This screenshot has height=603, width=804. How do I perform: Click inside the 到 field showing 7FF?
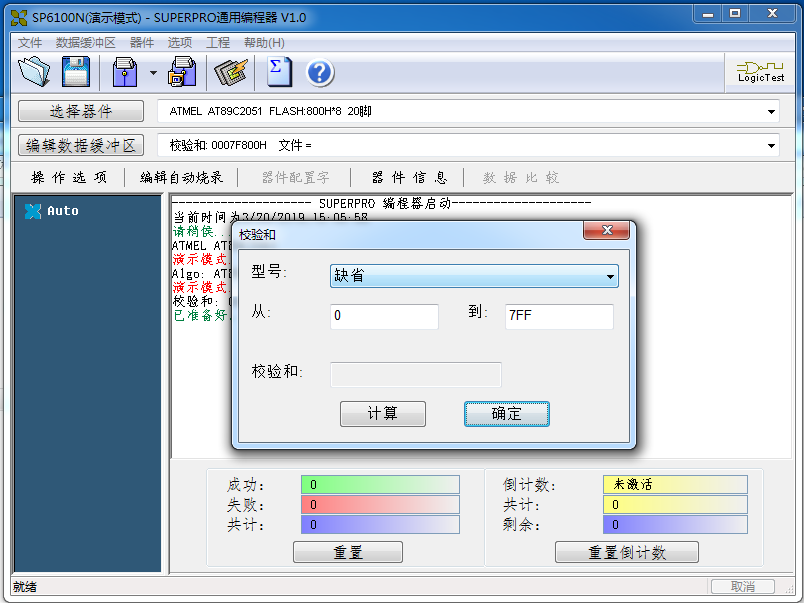558,316
